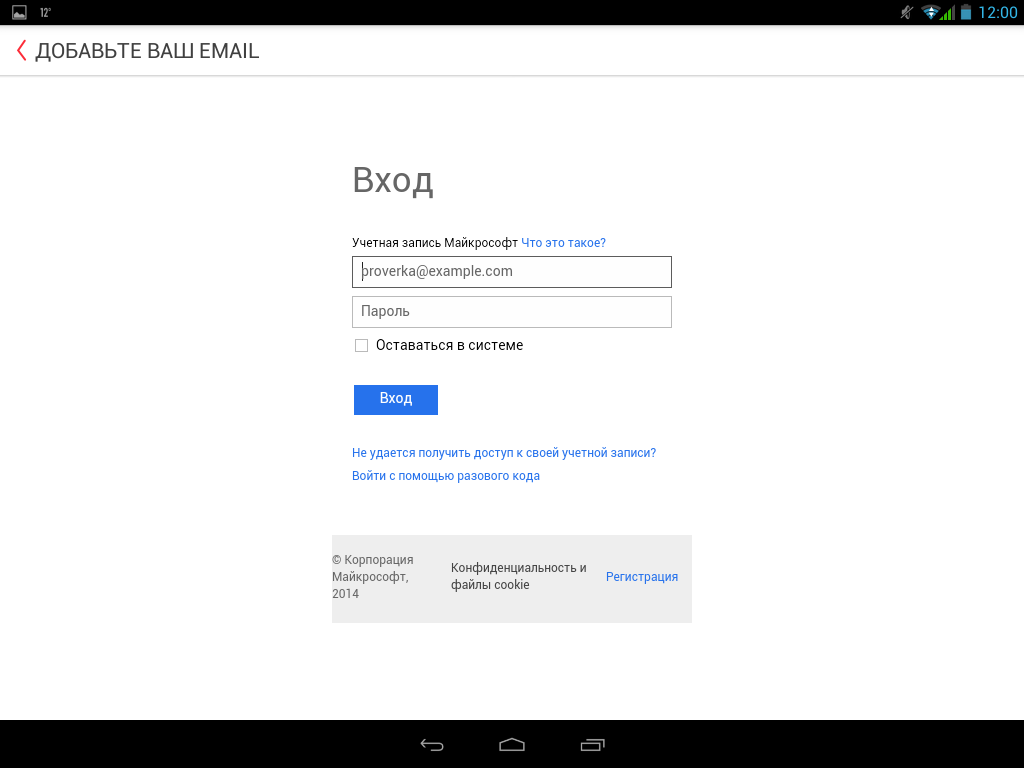This screenshot has height=768, width=1024.
Task: Tap the red back chevron in the header
Action: pos(21,51)
